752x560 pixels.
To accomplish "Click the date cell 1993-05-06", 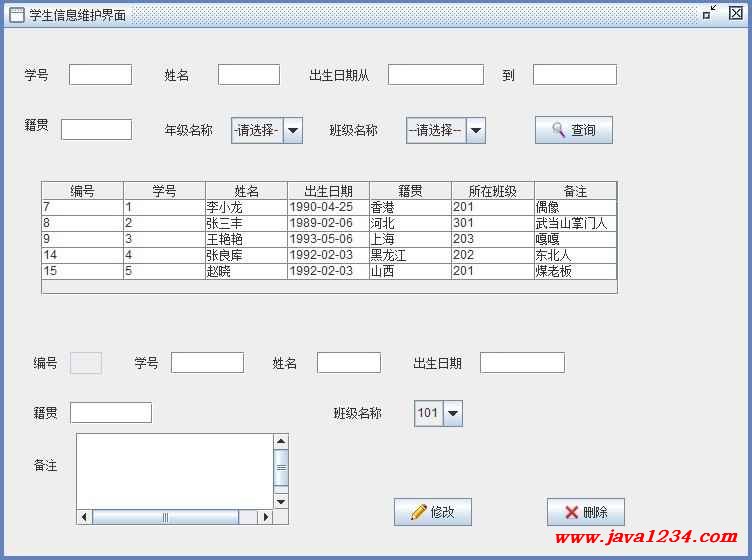I will click(x=329, y=239).
